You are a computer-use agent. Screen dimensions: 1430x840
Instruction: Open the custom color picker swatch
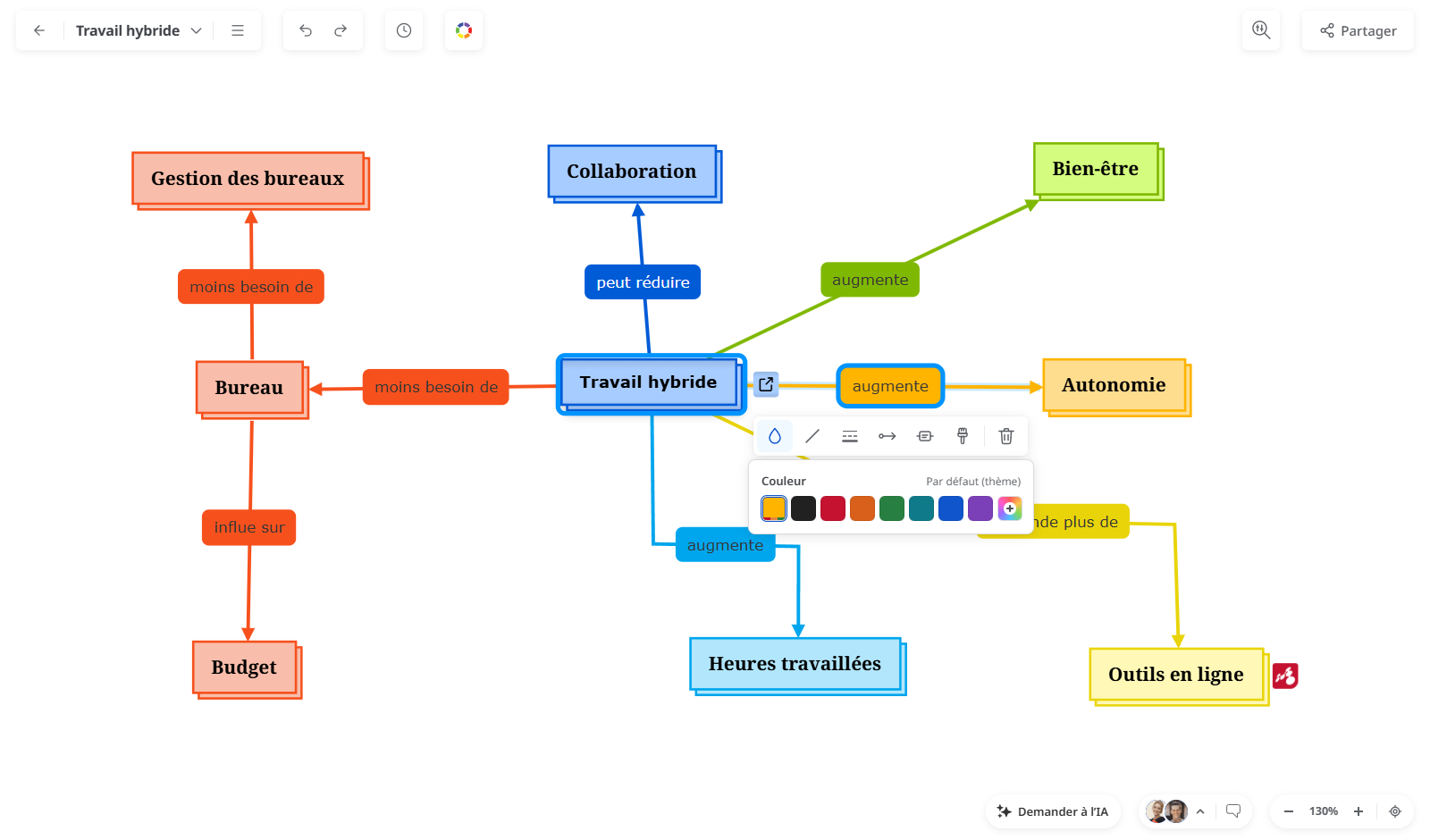coord(1010,508)
